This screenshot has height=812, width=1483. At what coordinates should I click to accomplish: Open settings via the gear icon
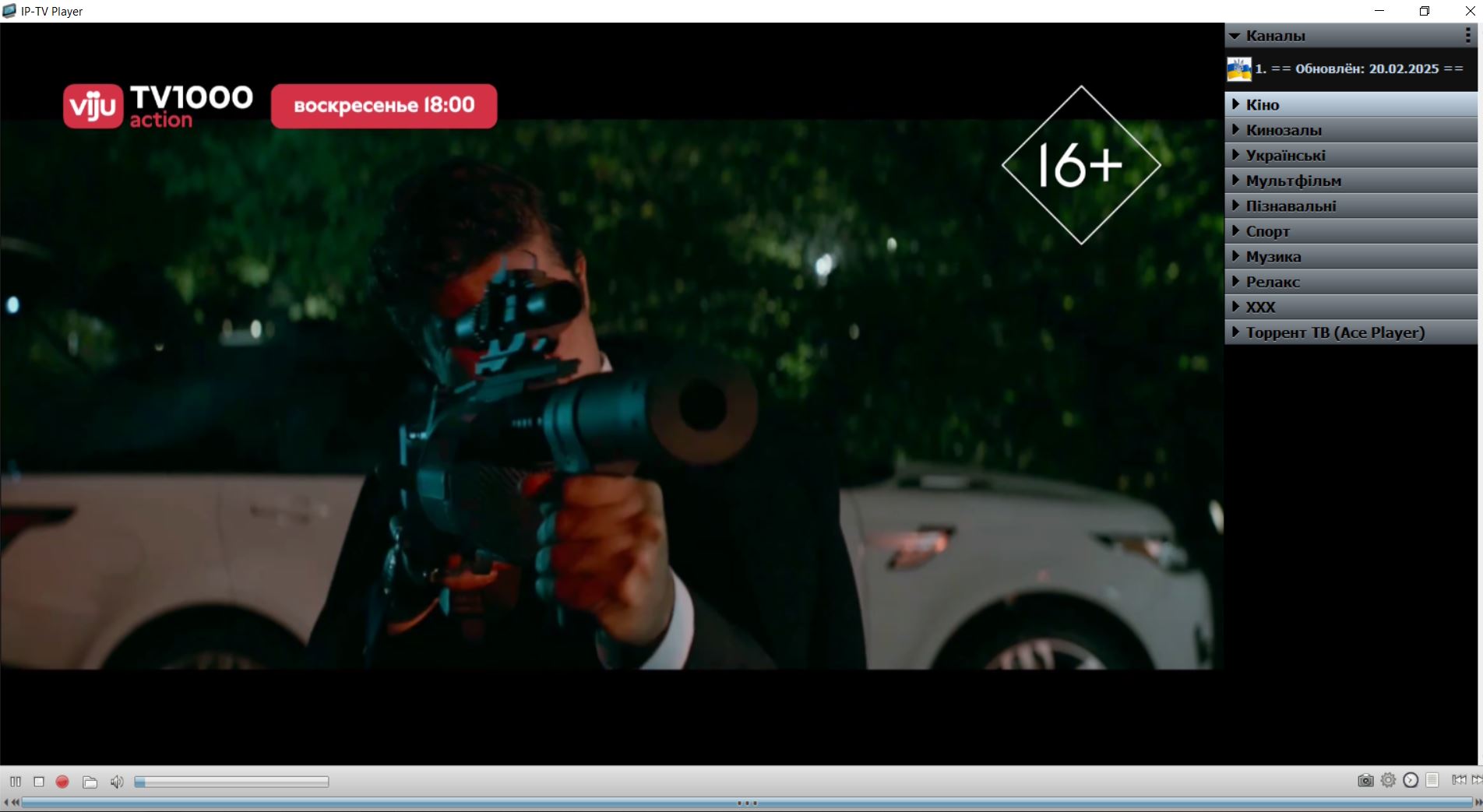tap(1388, 780)
